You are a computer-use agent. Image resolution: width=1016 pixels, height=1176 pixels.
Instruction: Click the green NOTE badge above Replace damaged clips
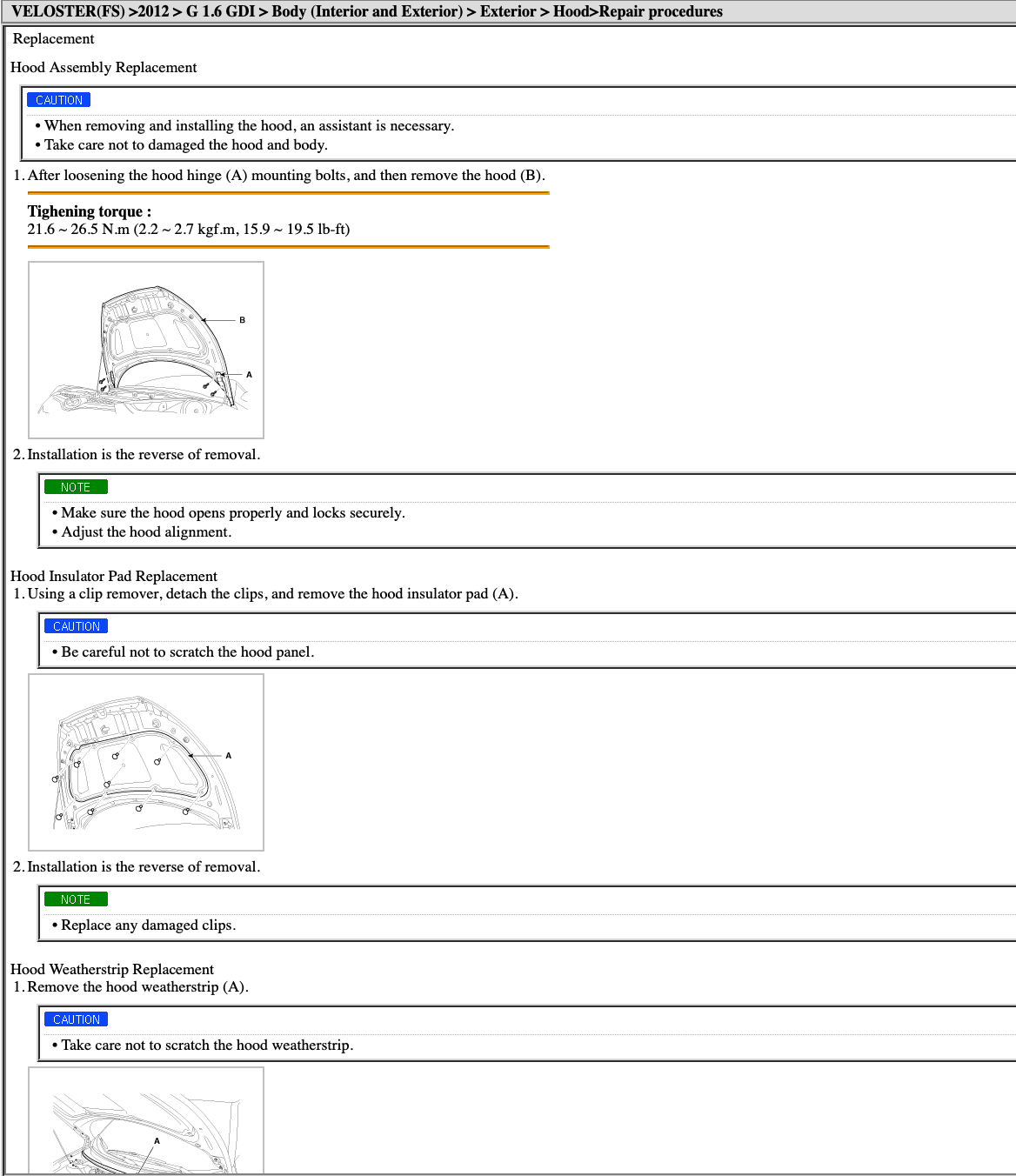[76, 899]
